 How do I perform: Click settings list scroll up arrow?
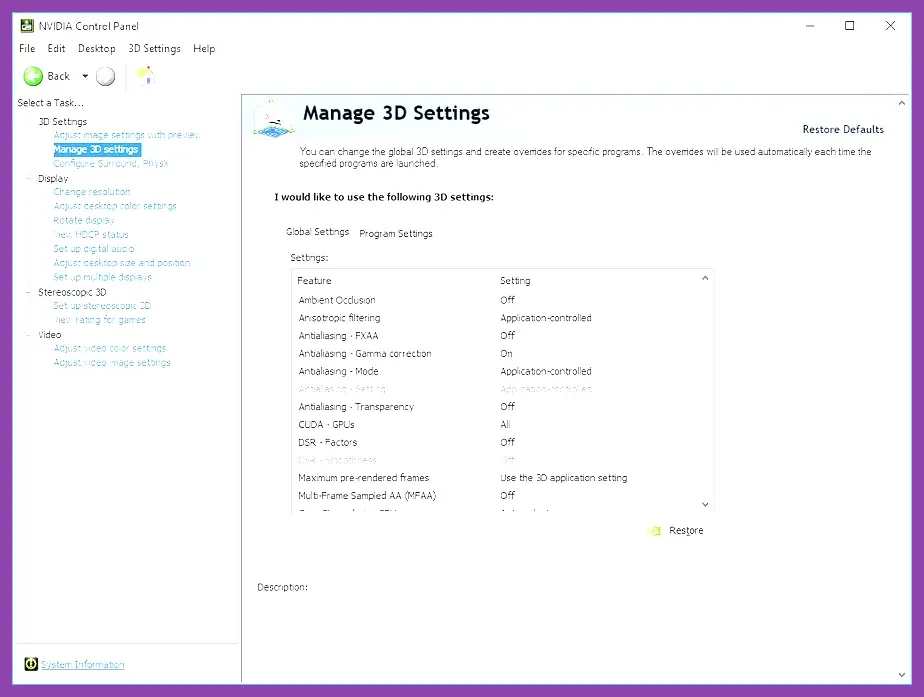click(705, 278)
